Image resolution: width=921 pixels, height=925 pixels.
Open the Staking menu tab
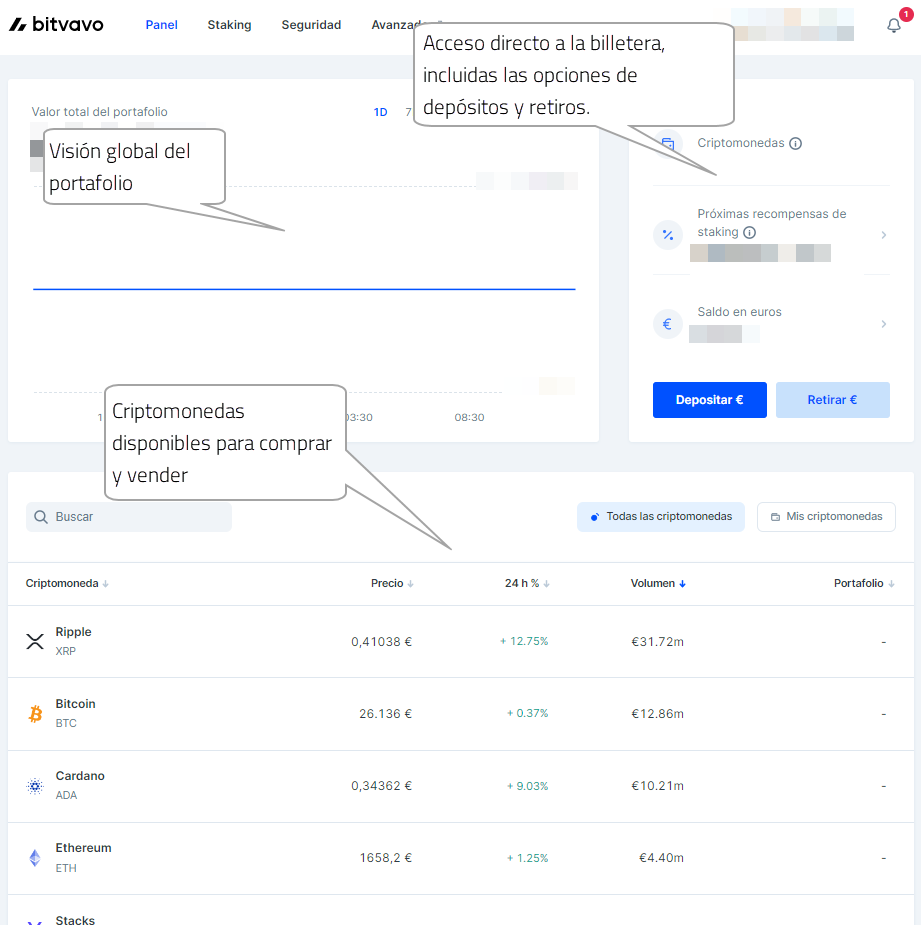229,25
